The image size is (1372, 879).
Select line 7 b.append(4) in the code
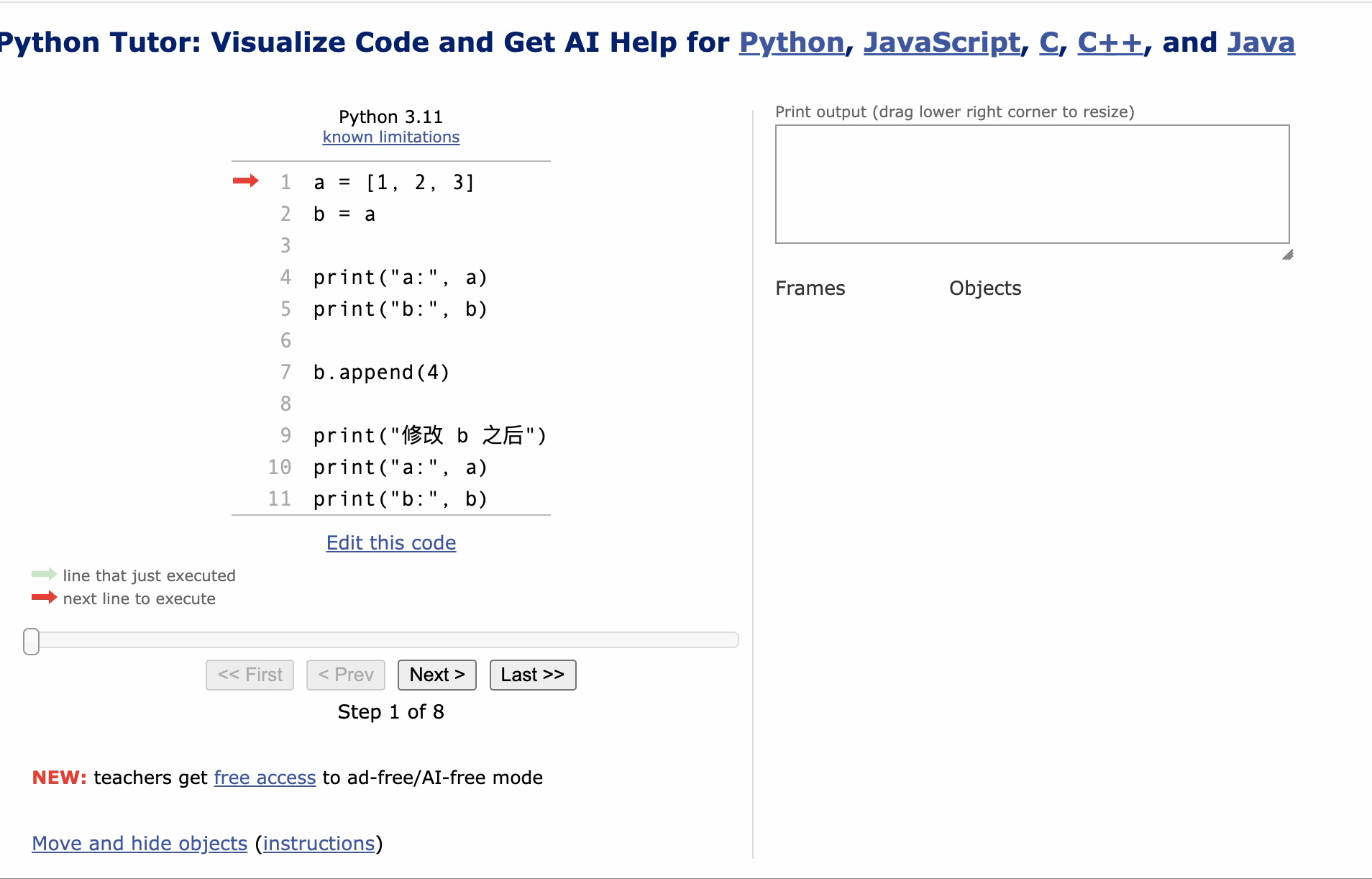point(380,372)
